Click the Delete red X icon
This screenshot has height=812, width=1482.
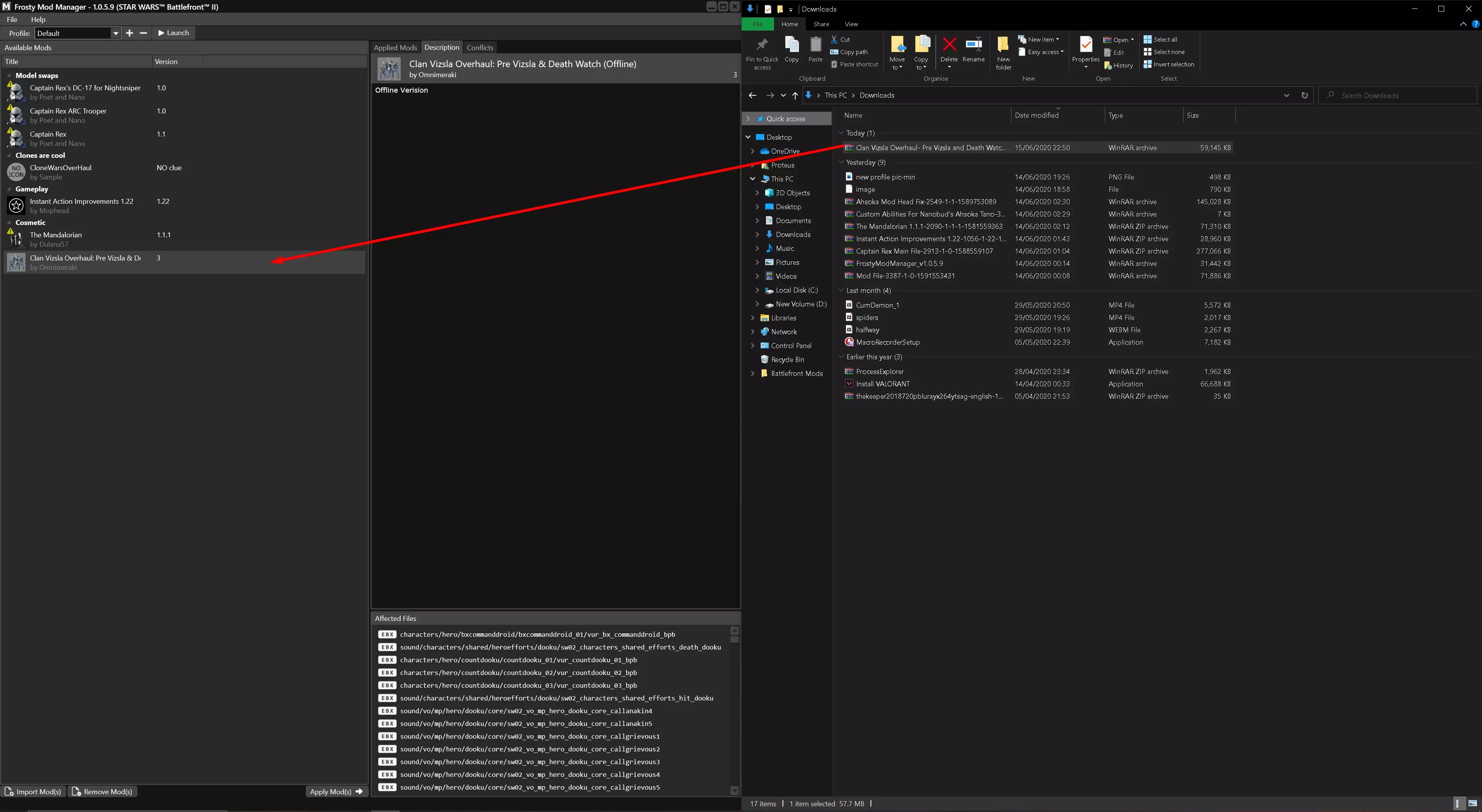pos(949,44)
